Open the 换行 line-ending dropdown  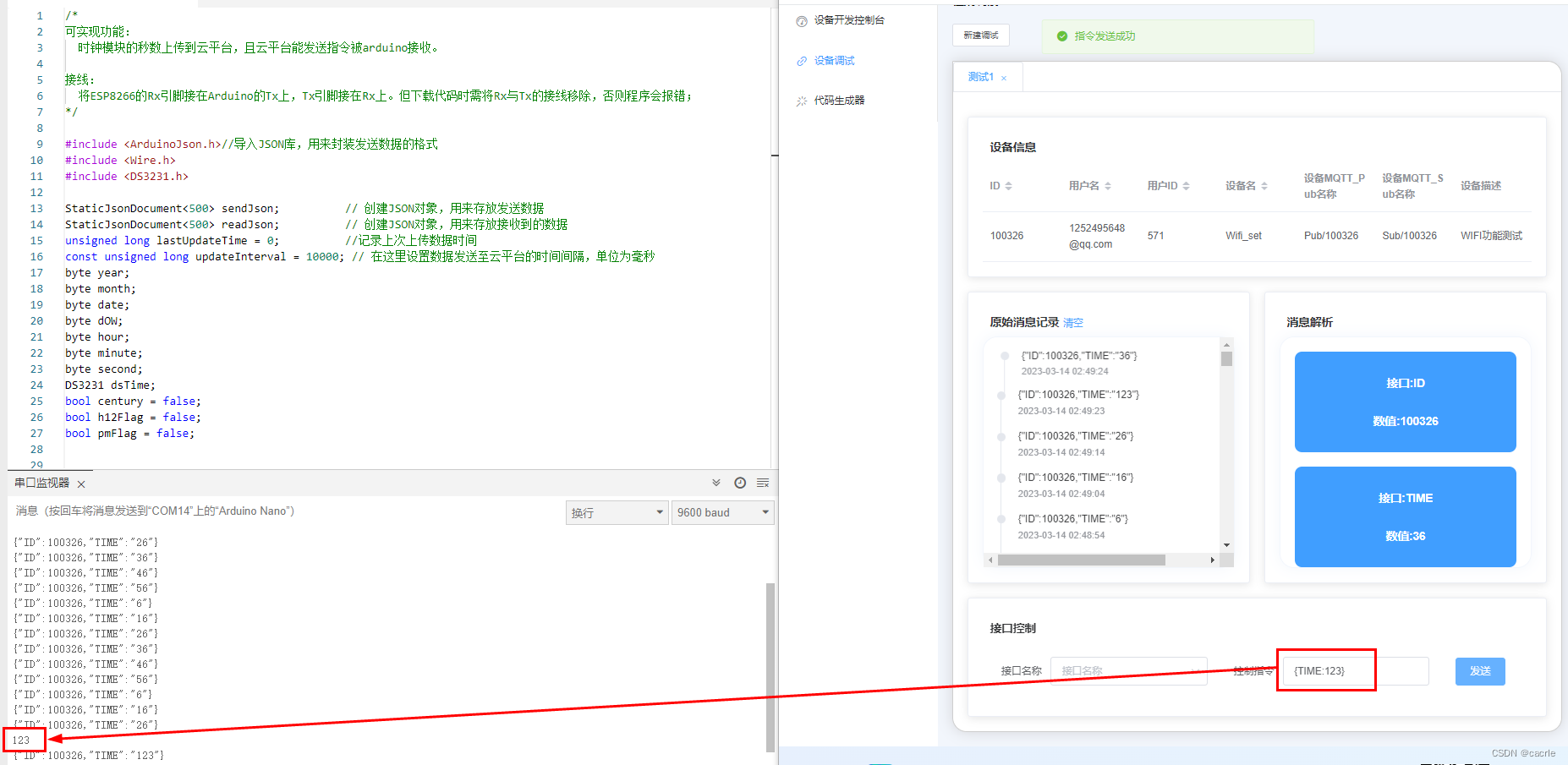[x=617, y=512]
